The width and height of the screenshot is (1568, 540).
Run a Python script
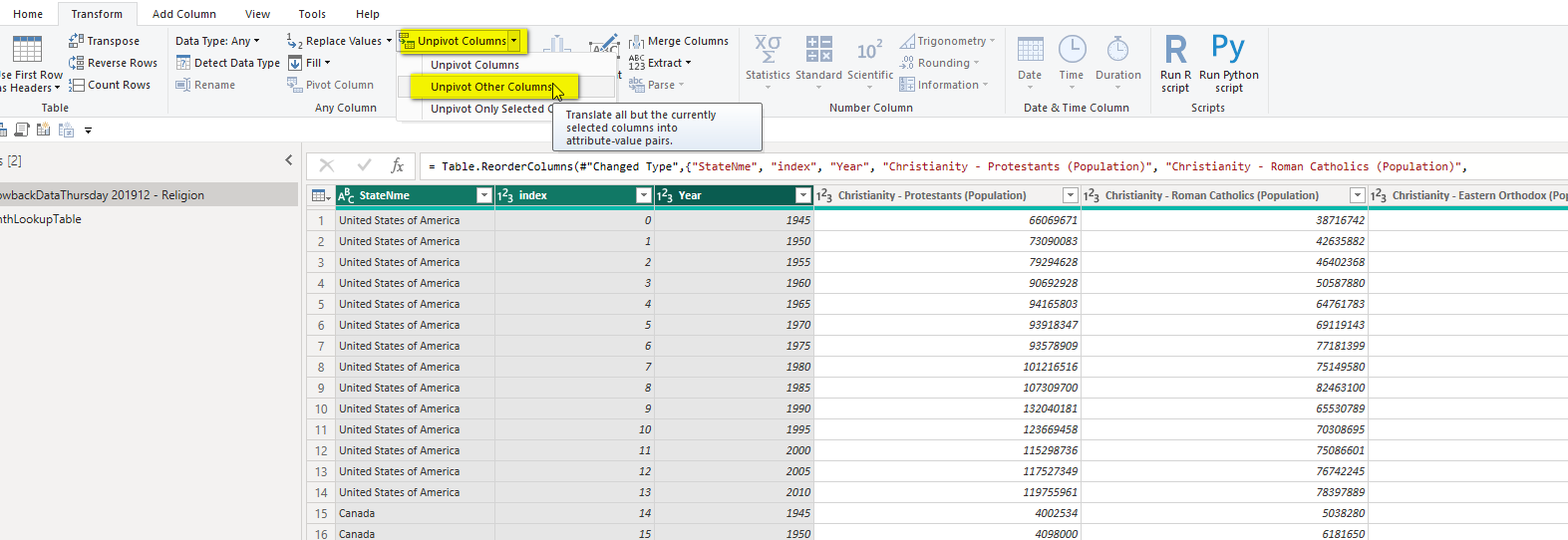point(1229,63)
